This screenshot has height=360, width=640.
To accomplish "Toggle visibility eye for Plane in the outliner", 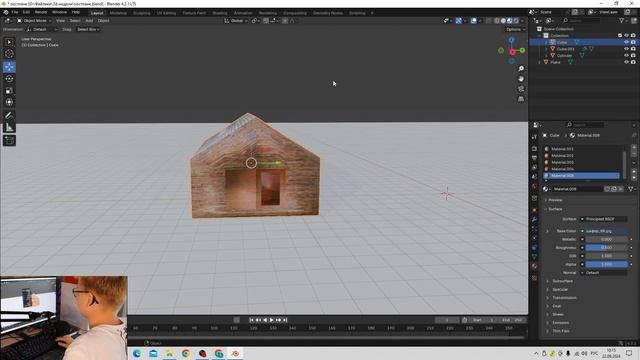I will click(626, 62).
